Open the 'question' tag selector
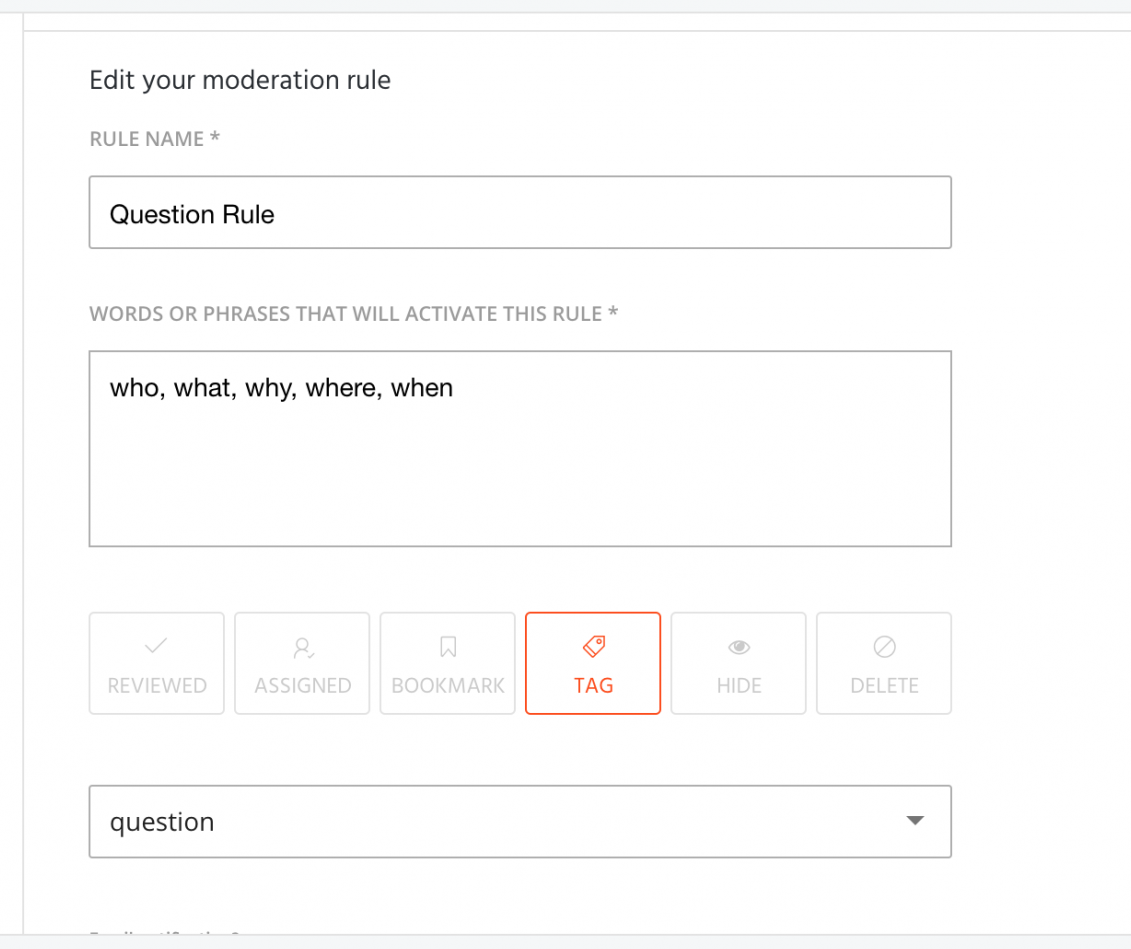Image resolution: width=1131 pixels, height=949 pixels. (520, 821)
